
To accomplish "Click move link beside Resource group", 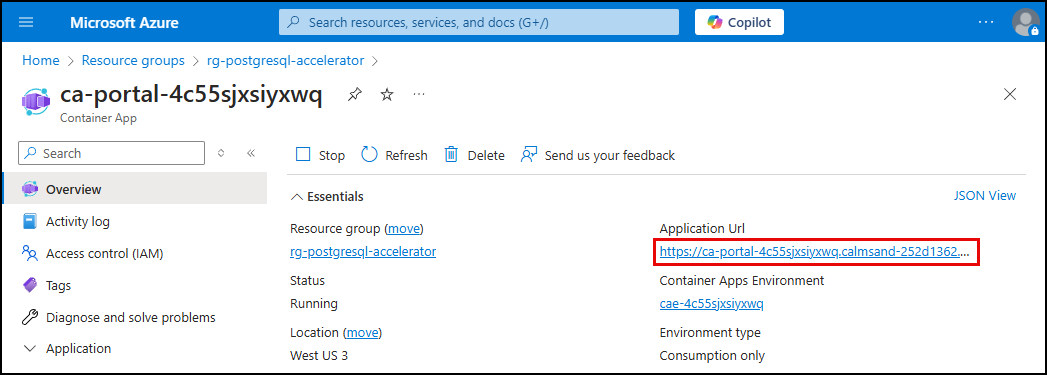I will pyautogui.click(x=405, y=229).
